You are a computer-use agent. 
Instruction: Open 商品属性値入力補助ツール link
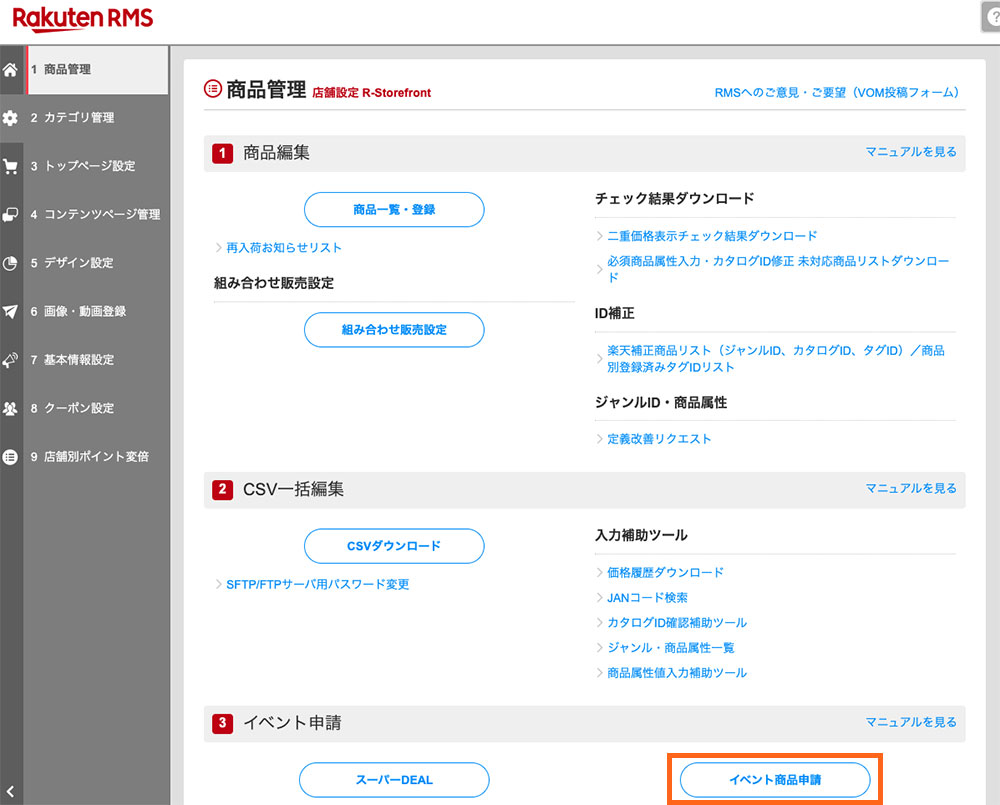677,673
